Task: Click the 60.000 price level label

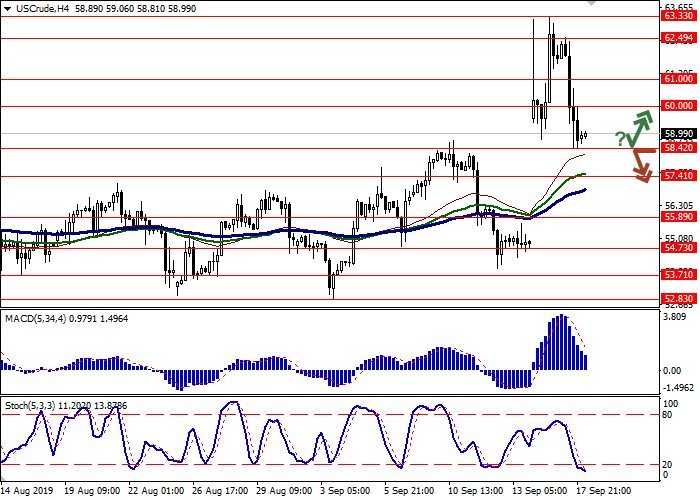Action: coord(678,105)
